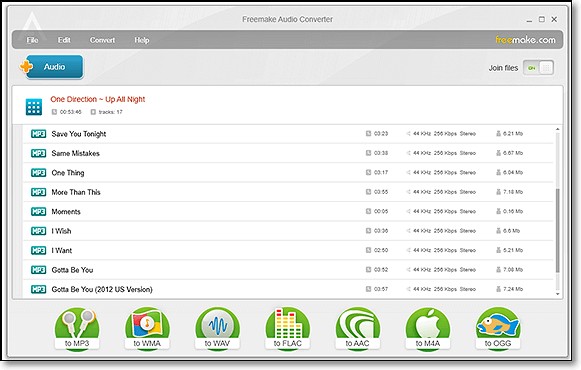Click the album grid icon for Up All Night
The height and width of the screenshot is (370, 581).
(34, 107)
